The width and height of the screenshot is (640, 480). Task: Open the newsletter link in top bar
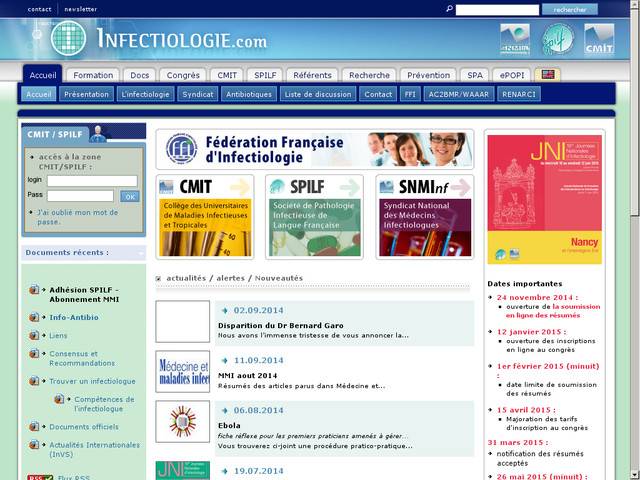coord(80,9)
